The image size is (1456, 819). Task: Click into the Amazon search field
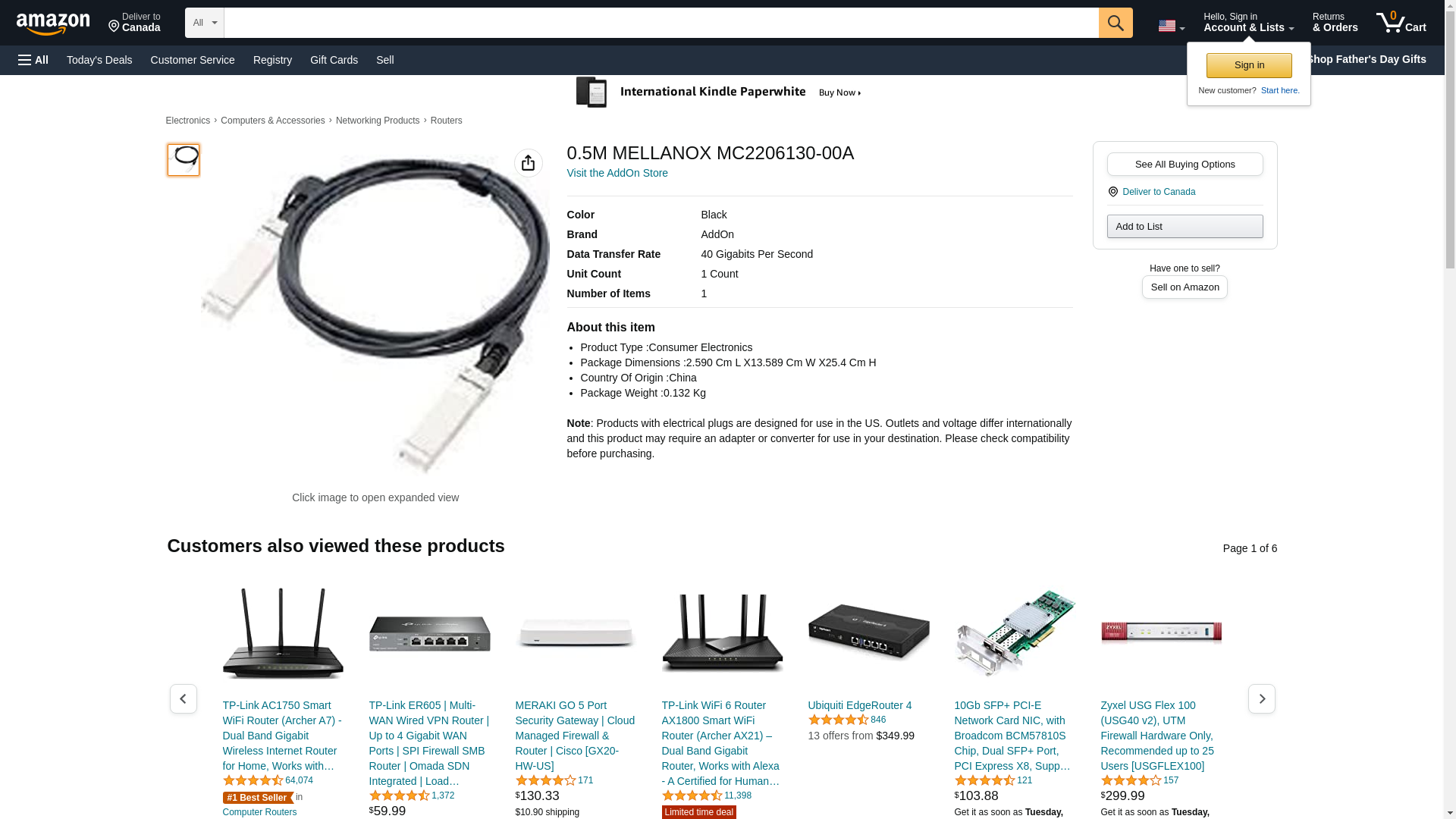(x=661, y=23)
